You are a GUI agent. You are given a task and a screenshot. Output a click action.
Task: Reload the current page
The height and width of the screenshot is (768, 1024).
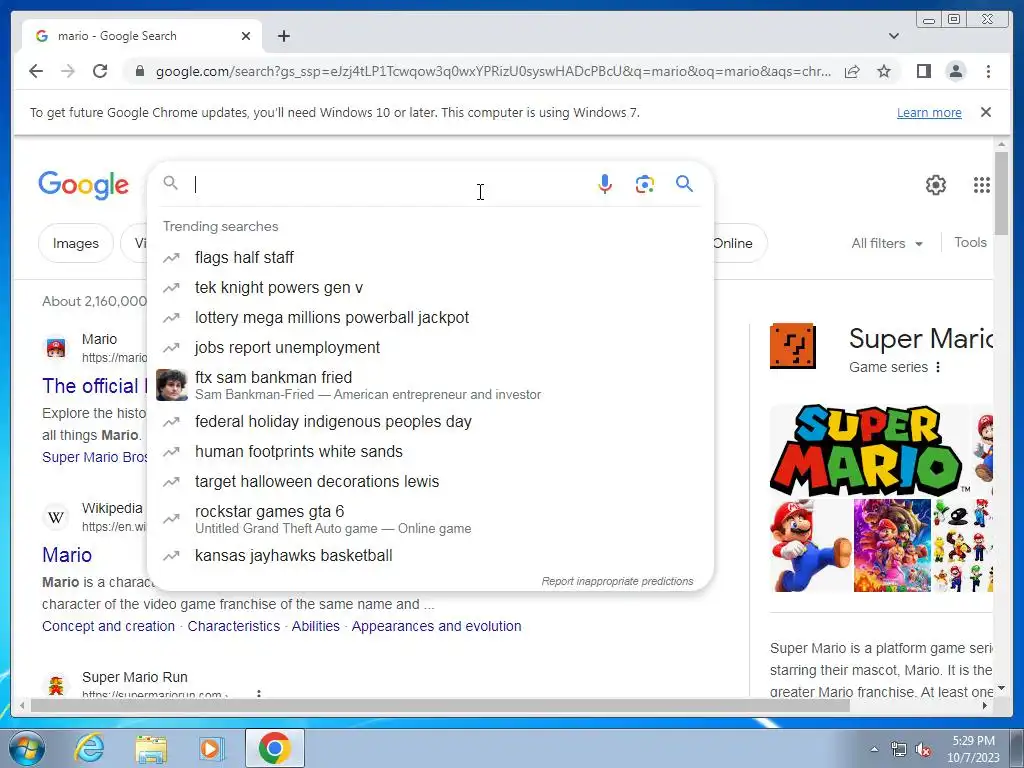[x=100, y=71]
